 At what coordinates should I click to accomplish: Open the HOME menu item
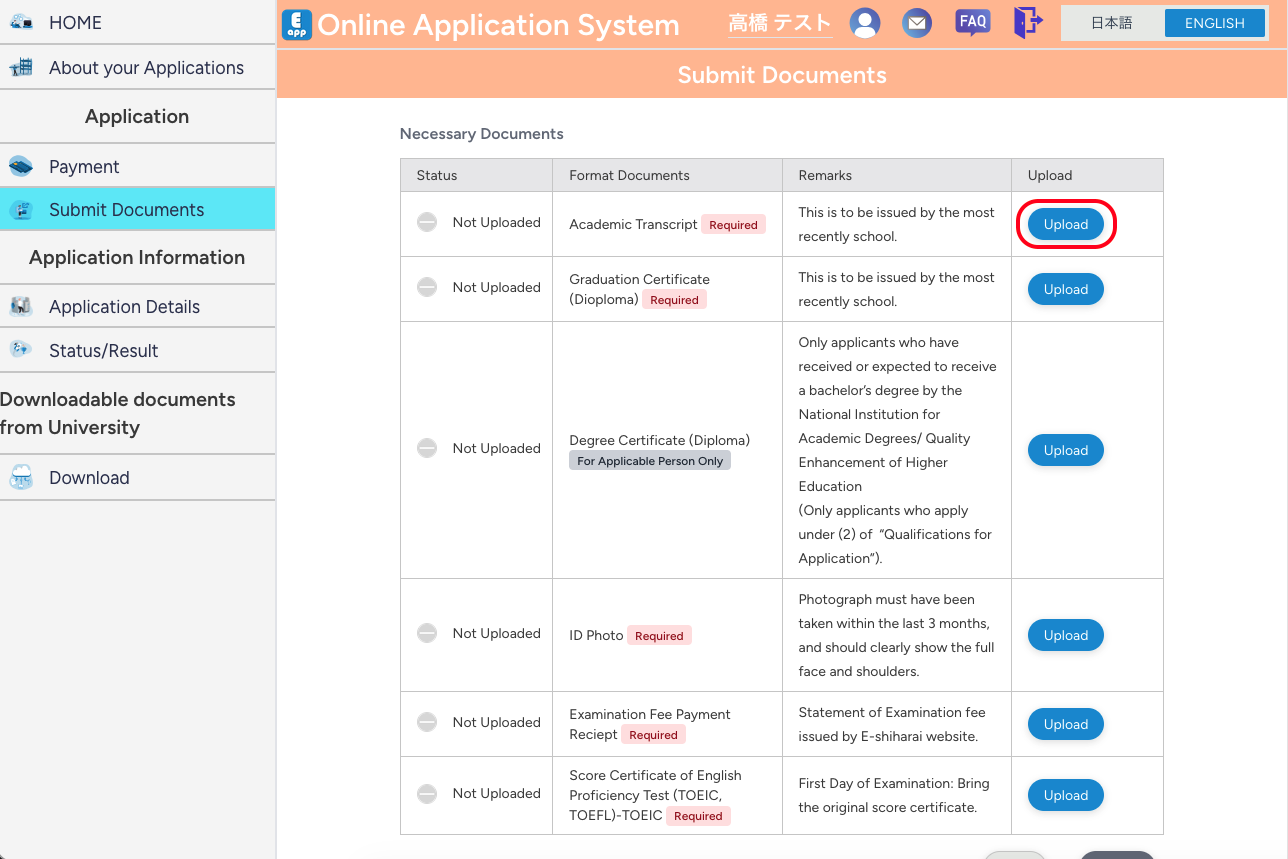point(75,22)
